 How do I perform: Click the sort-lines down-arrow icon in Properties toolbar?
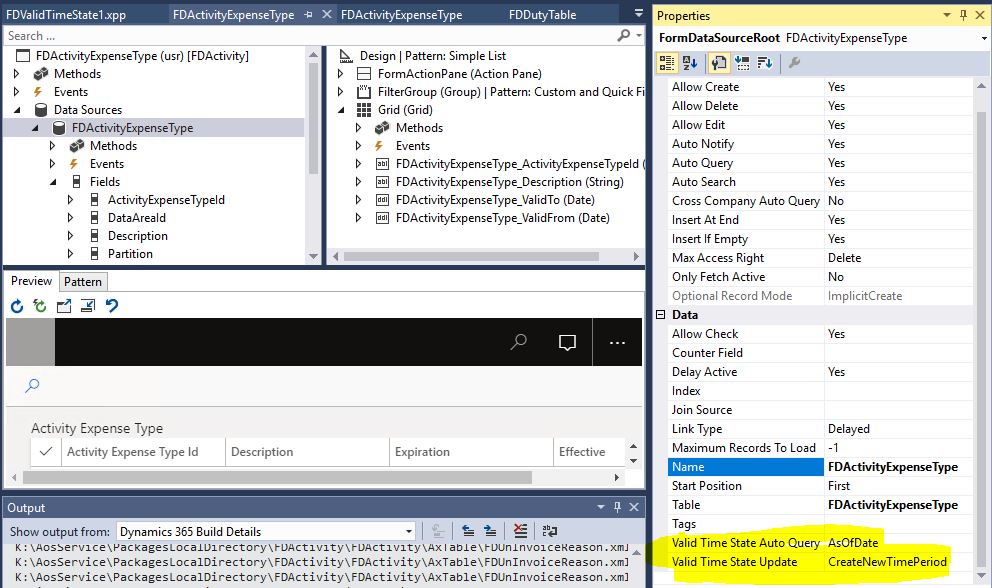pyautogui.click(x=765, y=63)
